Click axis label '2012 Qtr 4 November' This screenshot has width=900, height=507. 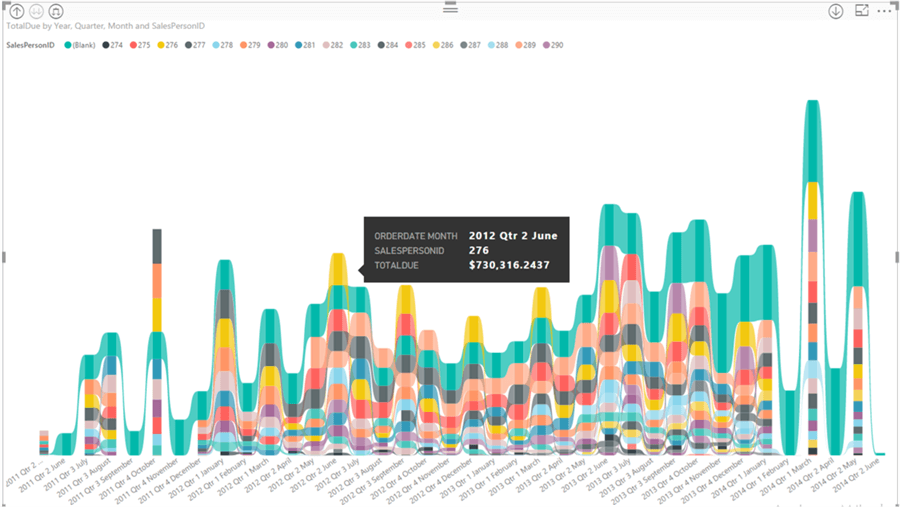pos(420,480)
